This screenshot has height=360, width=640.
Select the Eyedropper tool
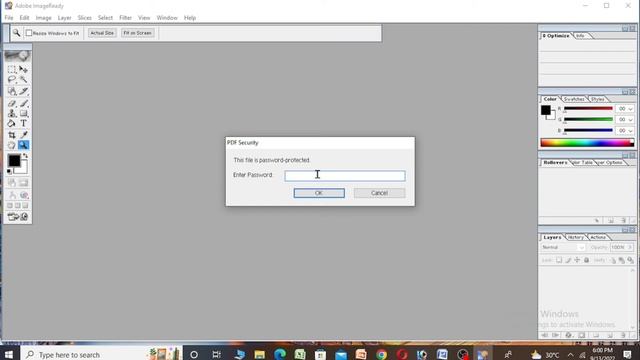click(x=24, y=135)
